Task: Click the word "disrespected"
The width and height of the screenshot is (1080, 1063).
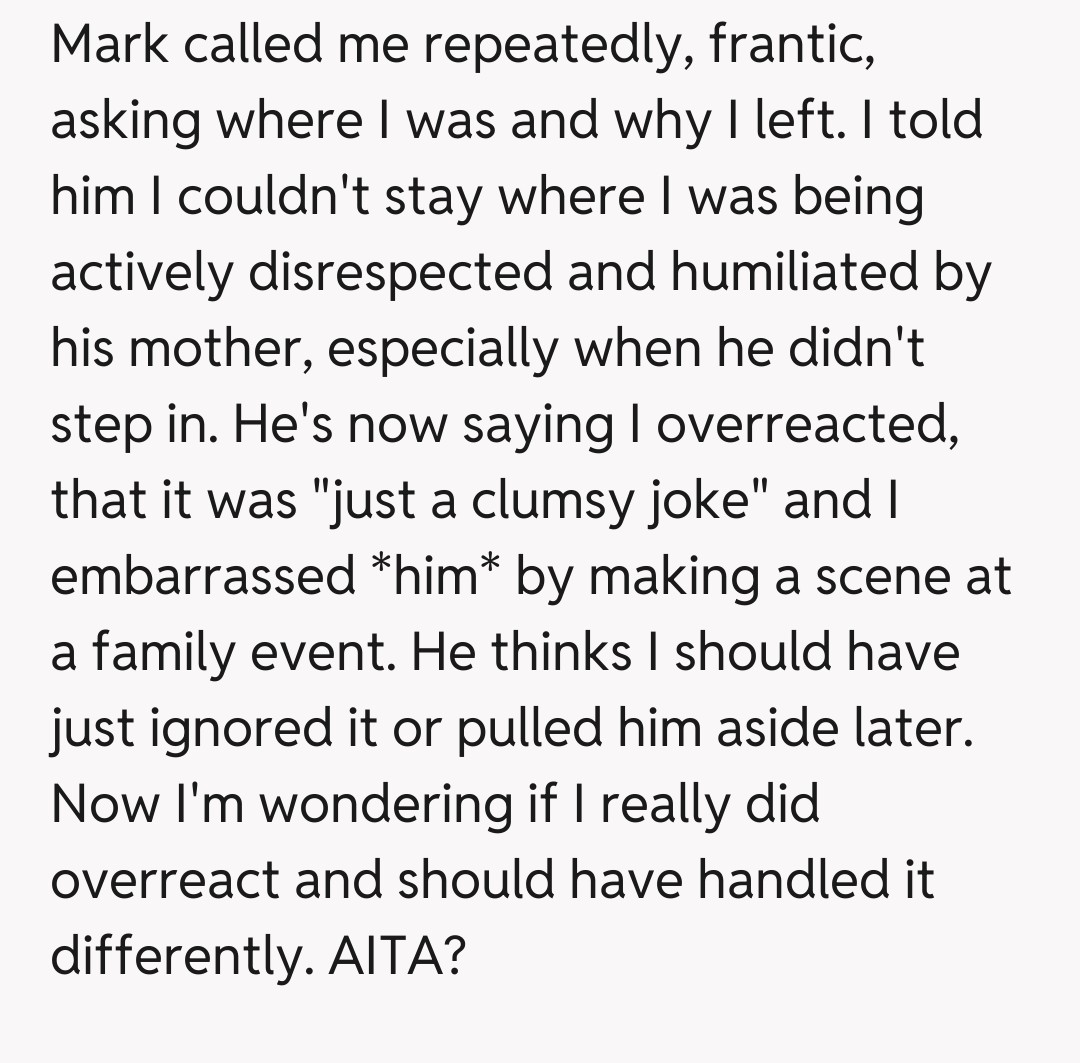Action: pos(401,272)
